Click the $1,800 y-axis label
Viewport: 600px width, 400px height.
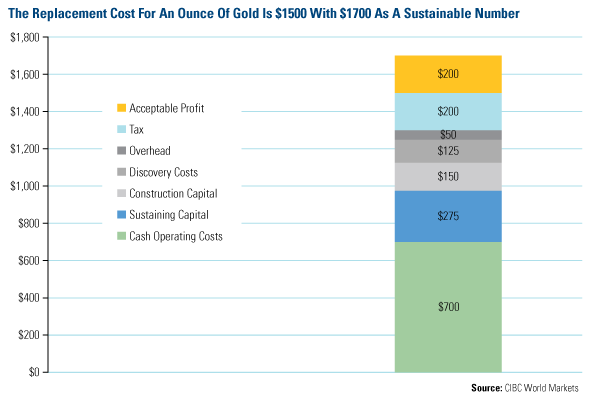[x=24, y=37]
